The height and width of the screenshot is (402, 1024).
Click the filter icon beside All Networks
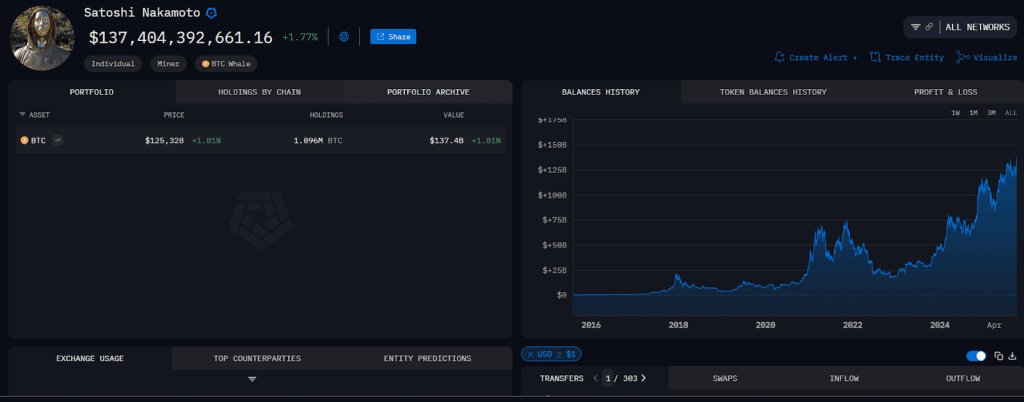tap(915, 27)
